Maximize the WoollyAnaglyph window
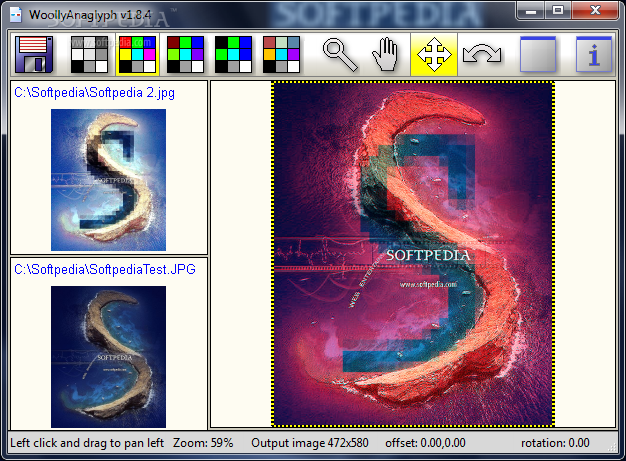This screenshot has height=461, width=626. coord(558,11)
